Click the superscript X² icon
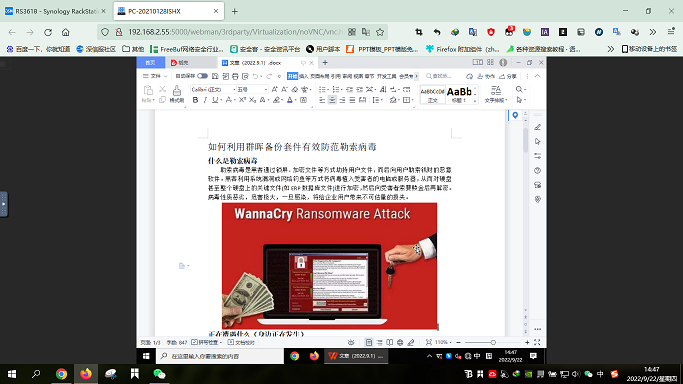This screenshot has height=384, width=683. (x=243, y=100)
